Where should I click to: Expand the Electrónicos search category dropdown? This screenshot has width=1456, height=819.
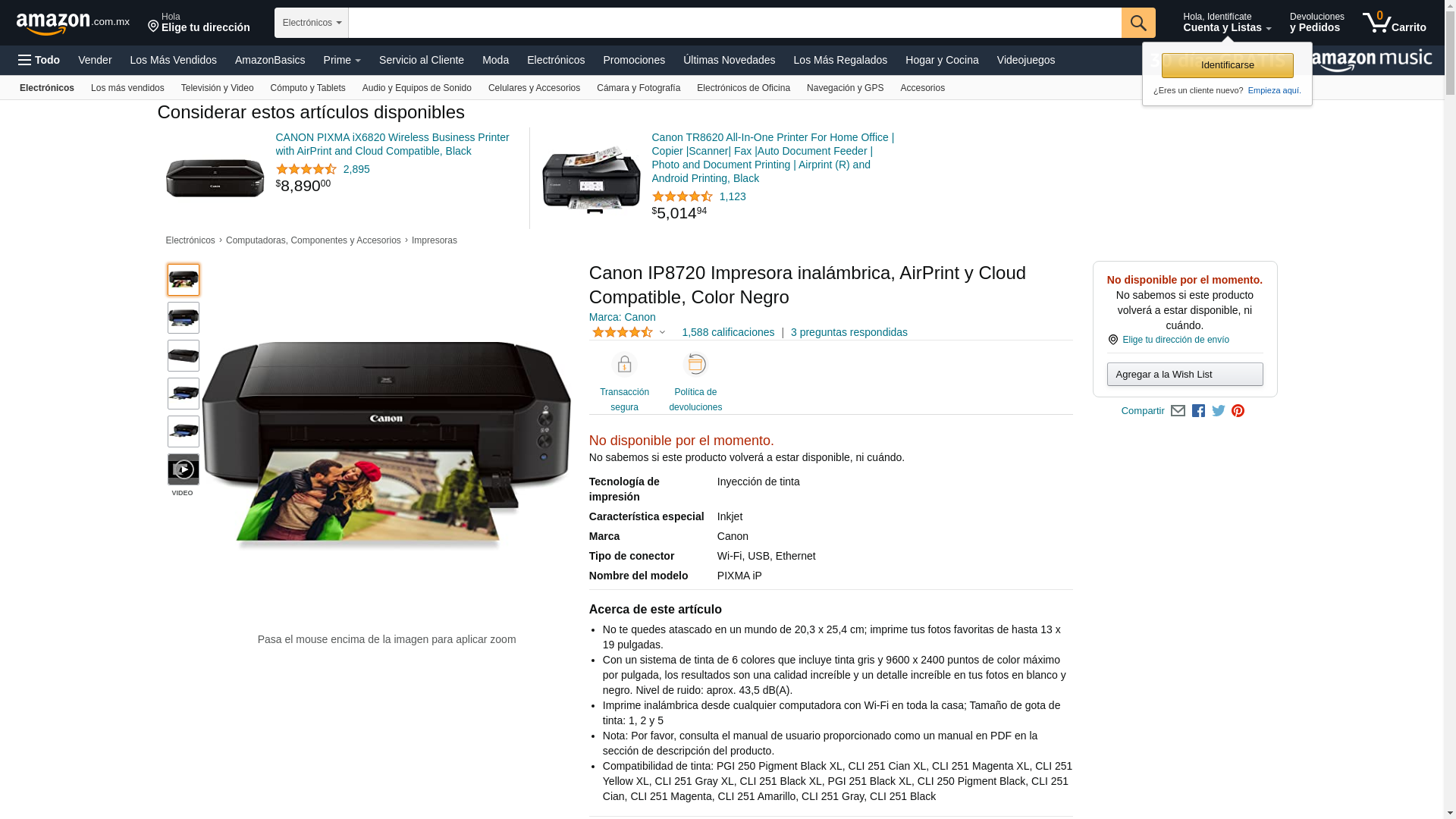pyautogui.click(x=312, y=23)
